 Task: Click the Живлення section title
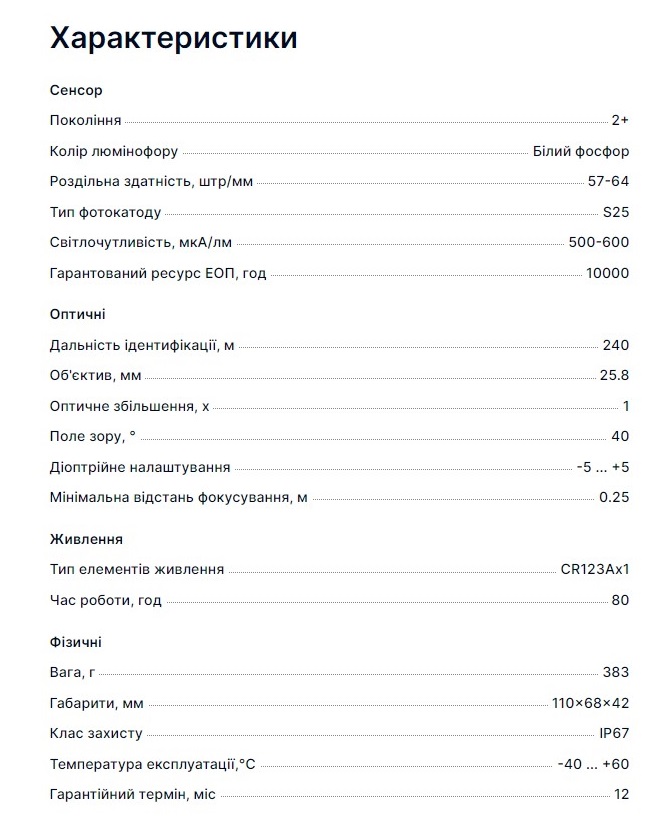(x=86, y=539)
